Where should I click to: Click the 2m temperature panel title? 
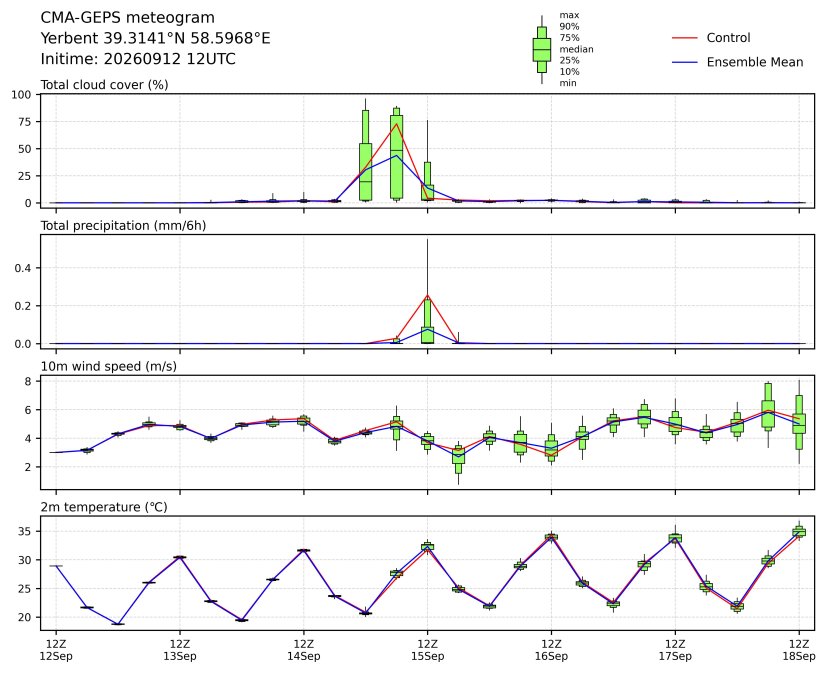click(104, 507)
